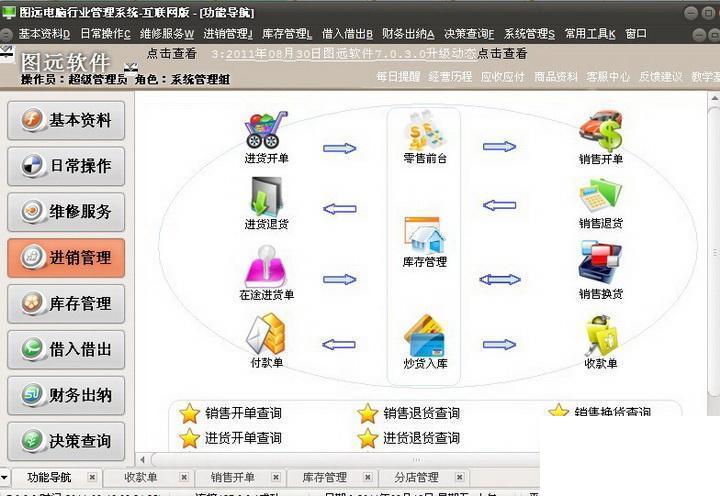Select 财务出纳 in the sidebar

[x=66, y=395]
